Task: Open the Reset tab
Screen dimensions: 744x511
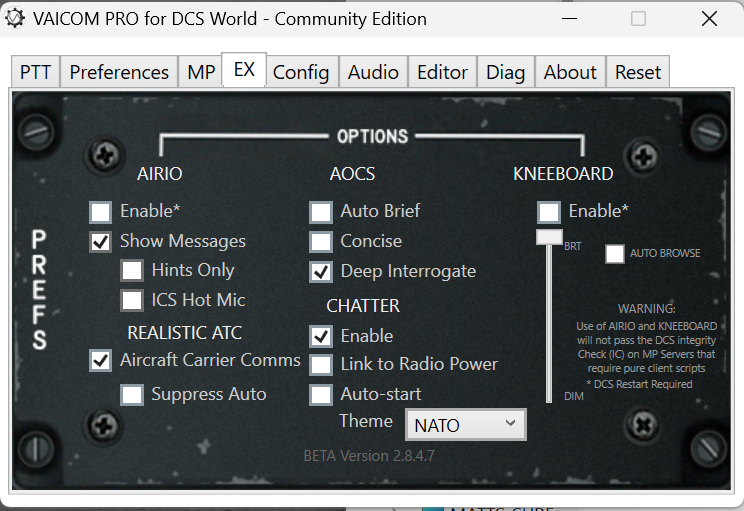Action: tap(638, 72)
